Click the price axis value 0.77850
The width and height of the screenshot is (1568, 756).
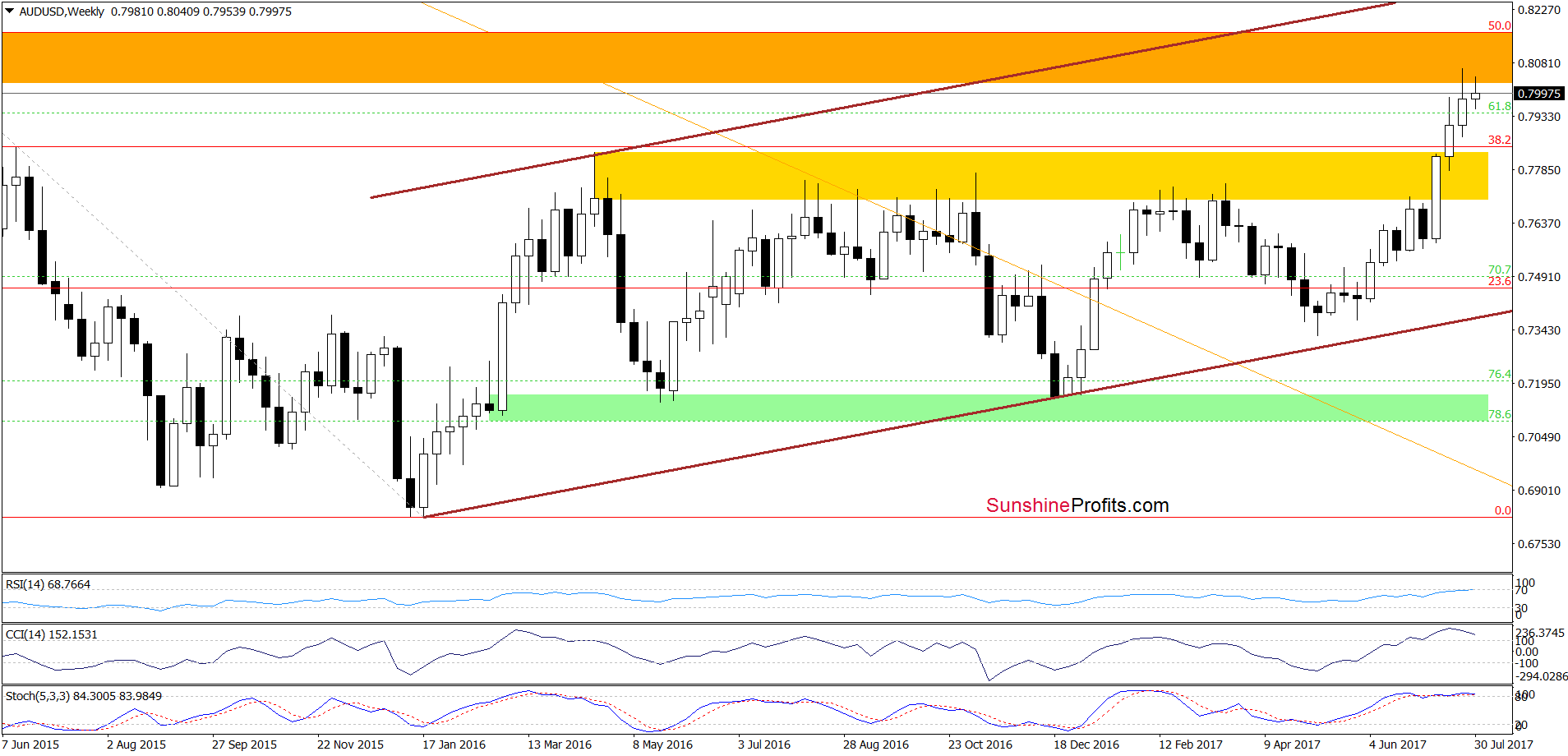tap(1538, 170)
